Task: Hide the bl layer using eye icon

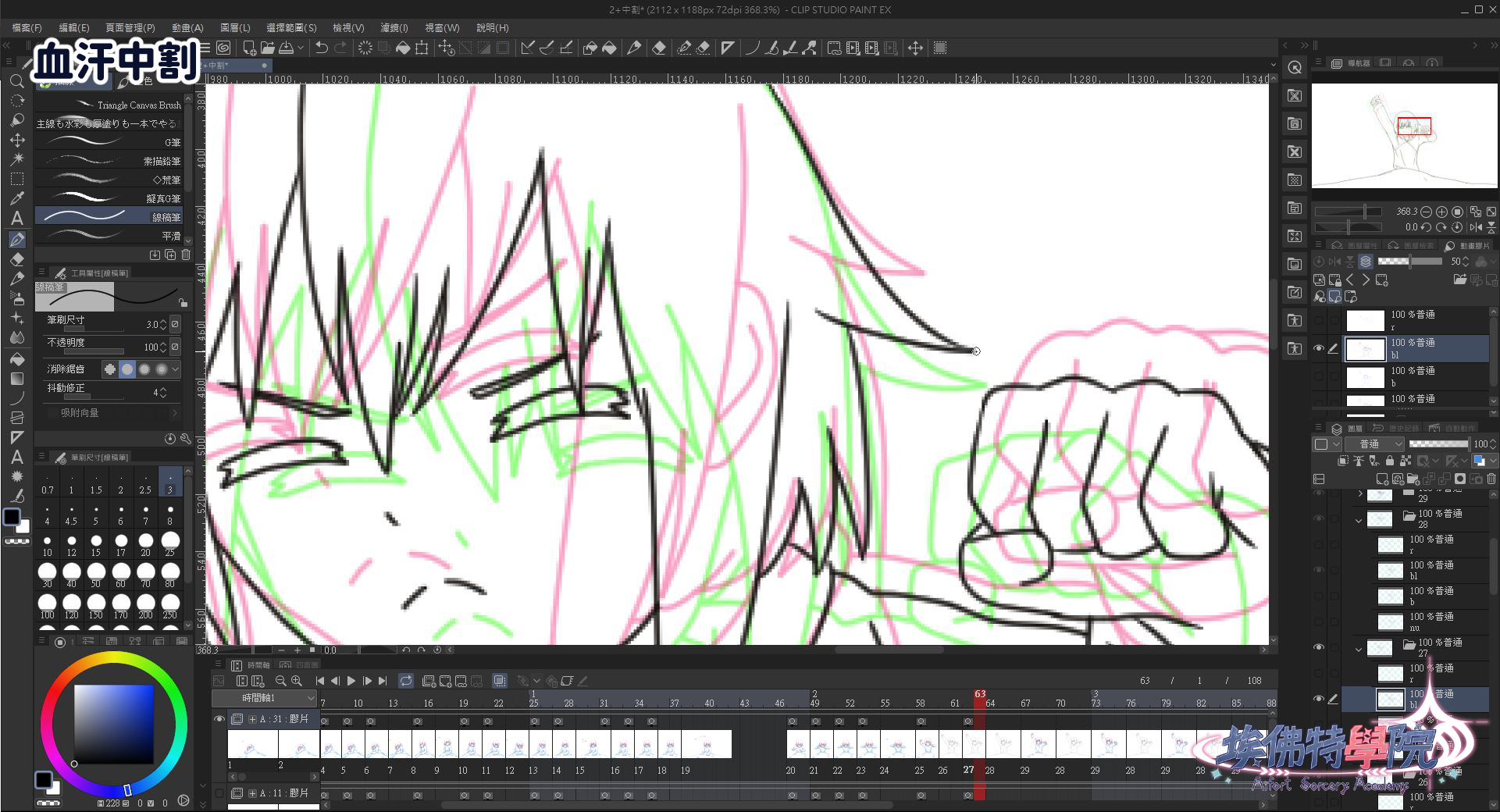Action: (1319, 348)
